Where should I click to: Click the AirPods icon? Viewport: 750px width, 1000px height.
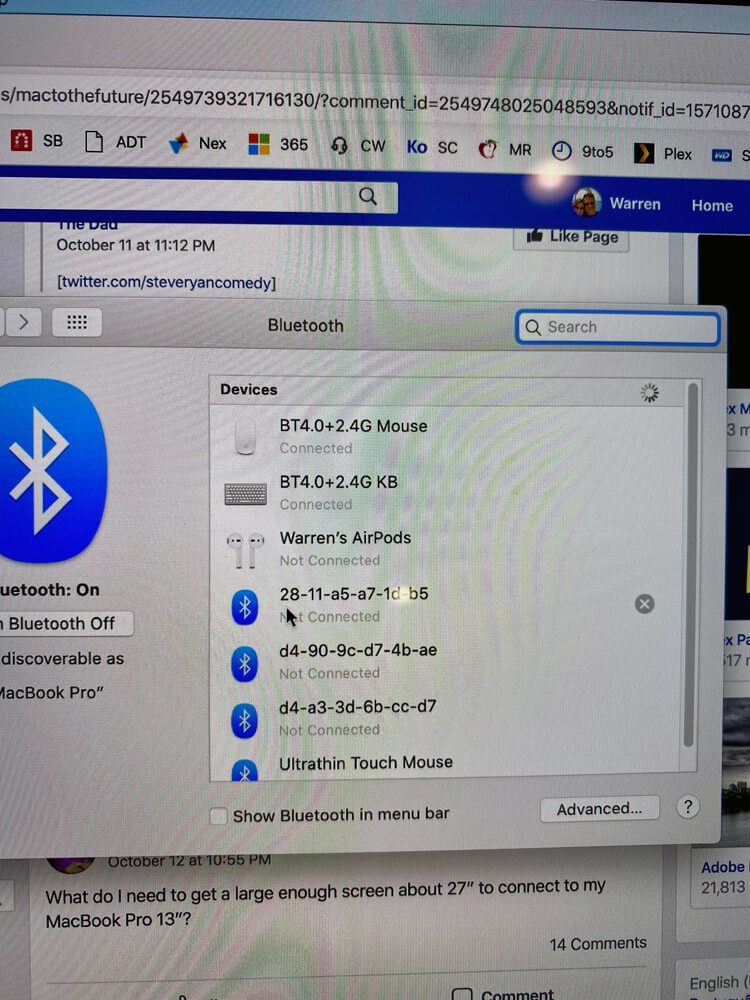[246, 550]
